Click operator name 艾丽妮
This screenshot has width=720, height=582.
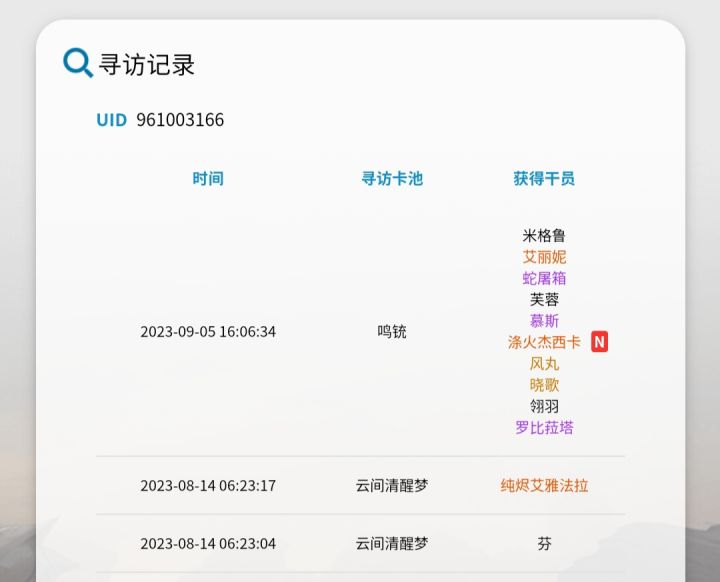pyautogui.click(x=544, y=257)
